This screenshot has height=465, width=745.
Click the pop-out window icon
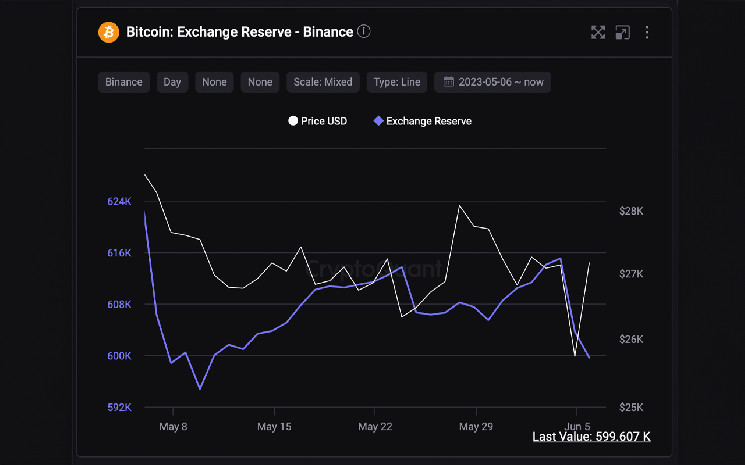[622, 32]
